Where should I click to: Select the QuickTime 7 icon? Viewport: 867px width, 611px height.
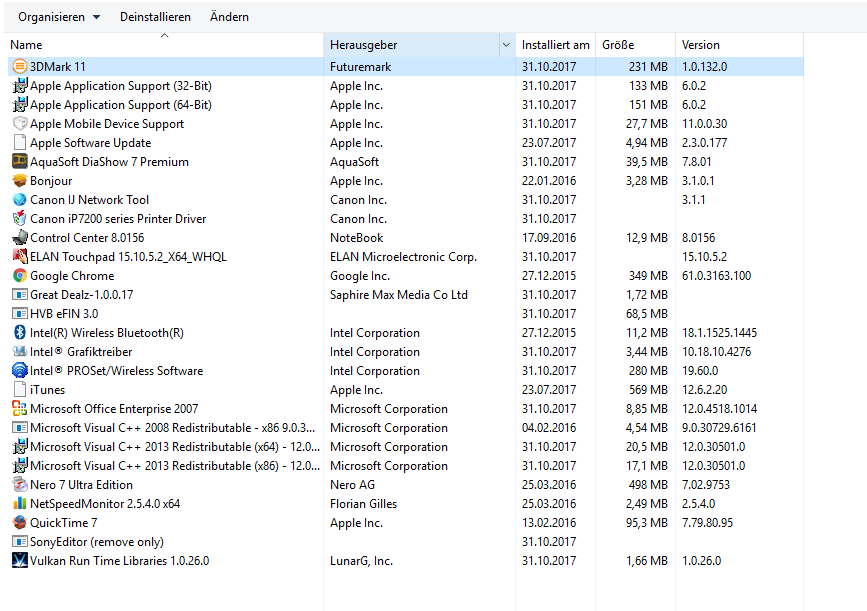click(19, 523)
